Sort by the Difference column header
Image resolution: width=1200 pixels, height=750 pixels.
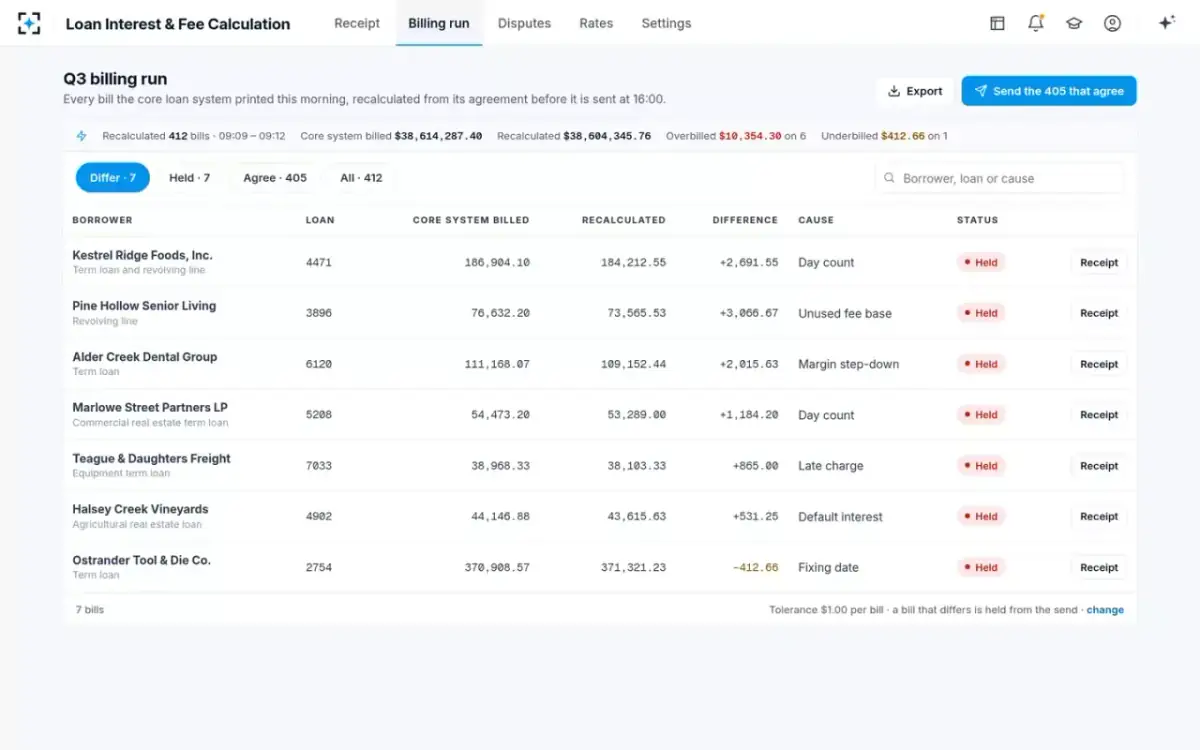(745, 220)
